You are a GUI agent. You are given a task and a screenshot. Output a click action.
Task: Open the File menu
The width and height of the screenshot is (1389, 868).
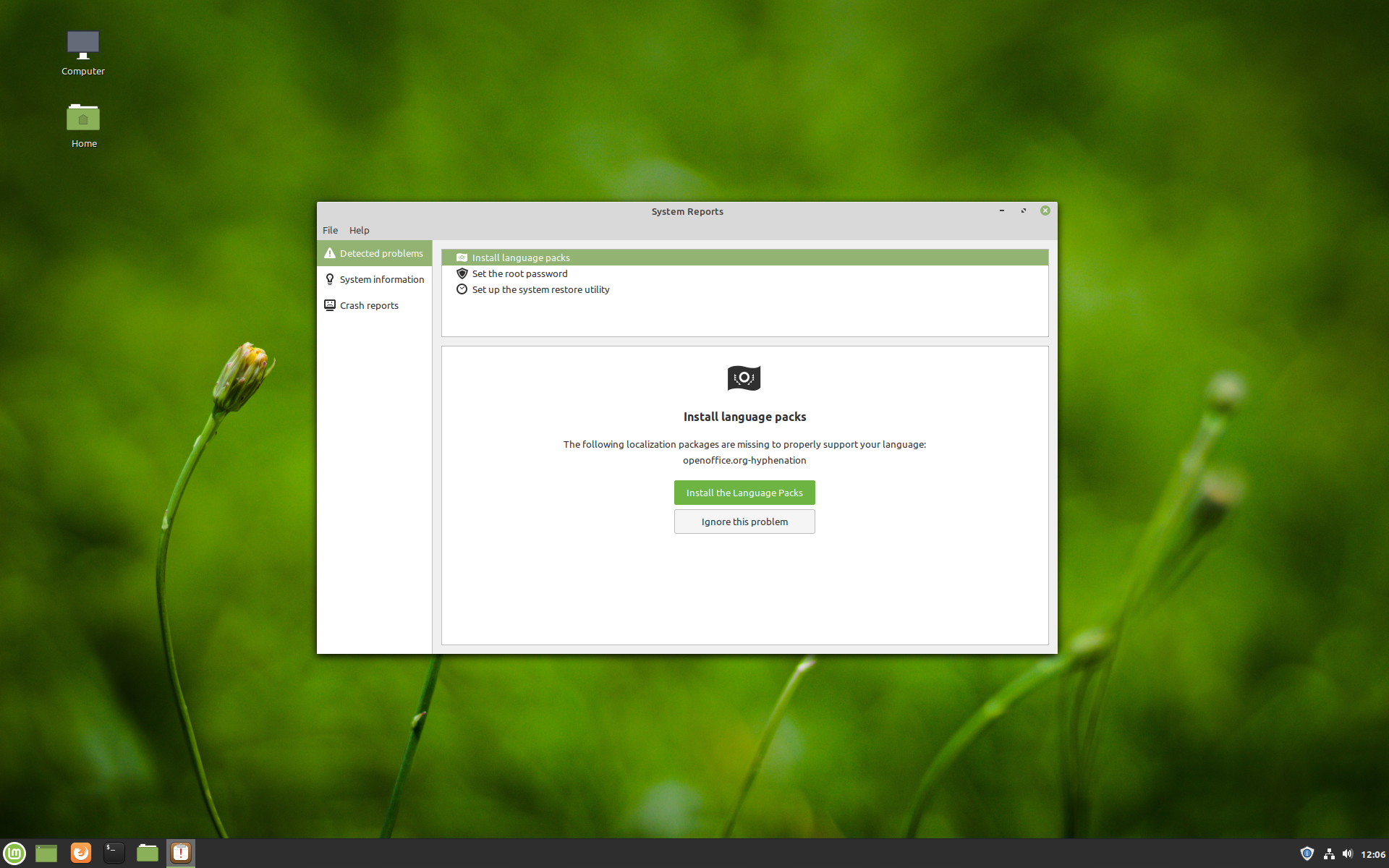coord(330,230)
